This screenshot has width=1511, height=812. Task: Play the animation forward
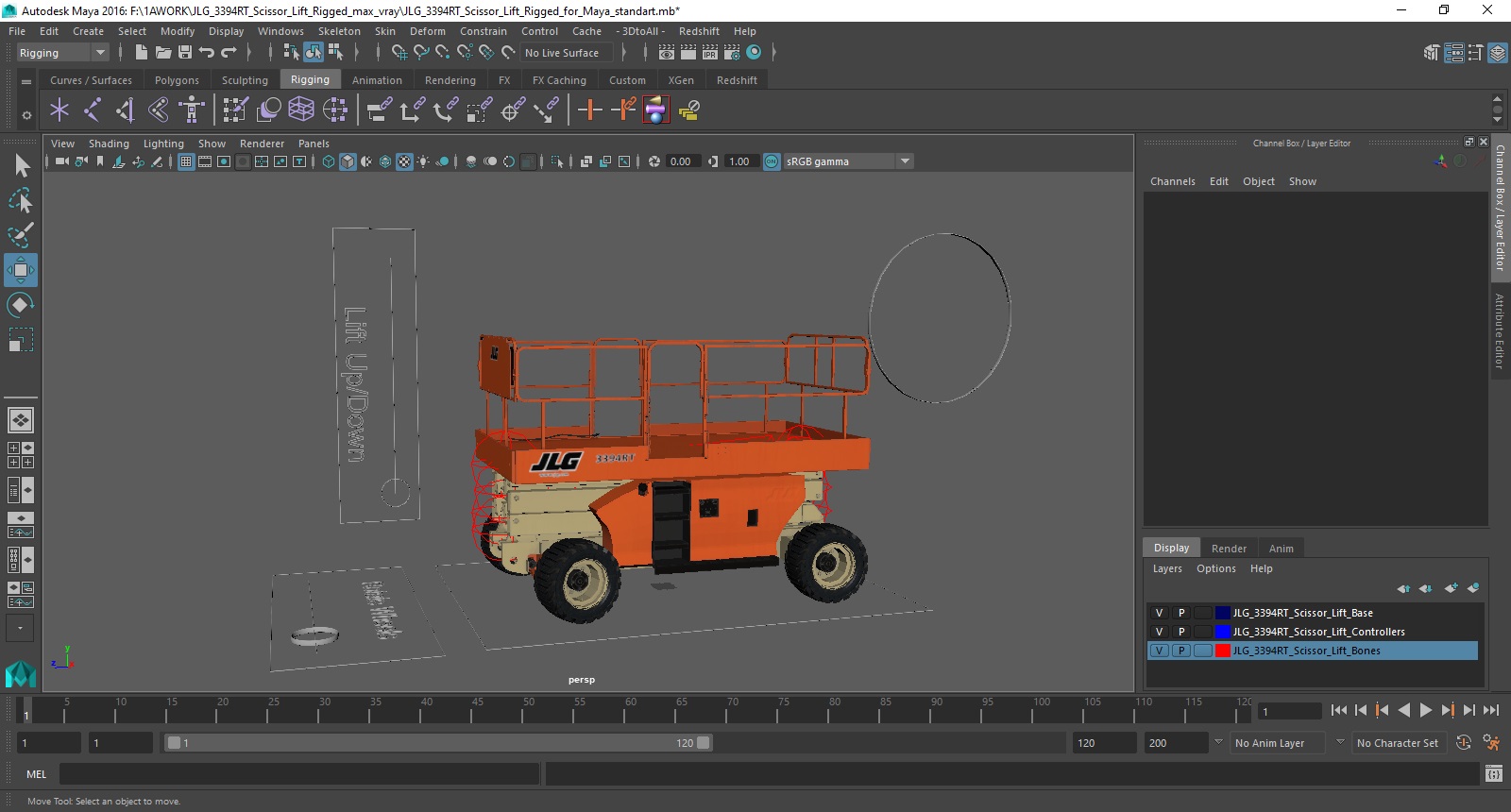[x=1426, y=711]
